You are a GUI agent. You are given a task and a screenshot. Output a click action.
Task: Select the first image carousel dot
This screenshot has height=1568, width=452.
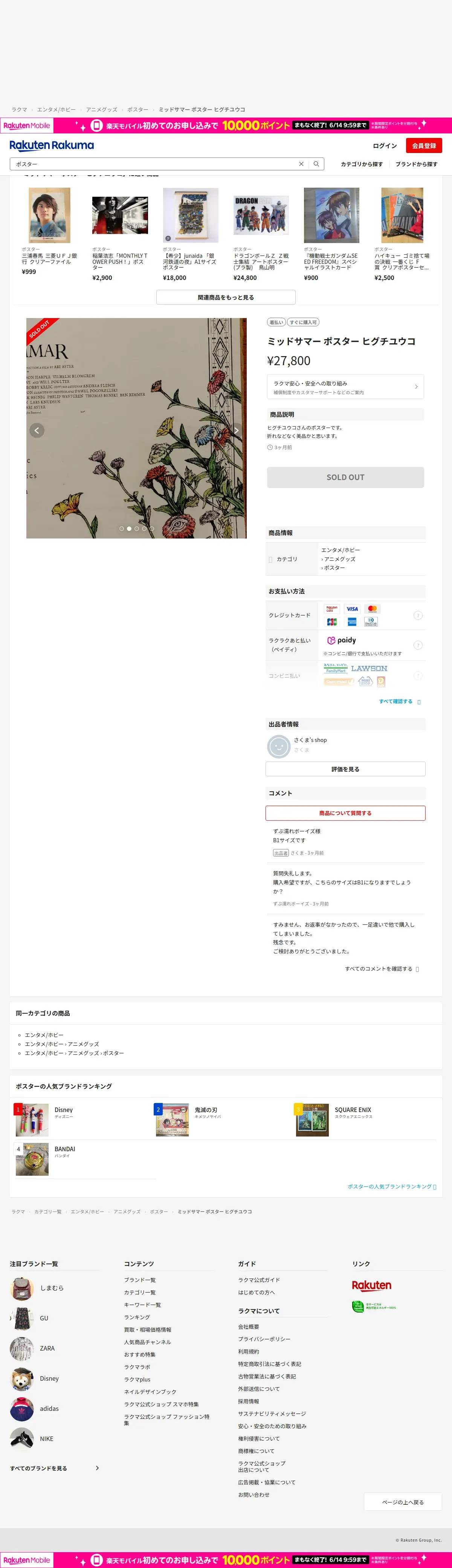(122, 528)
